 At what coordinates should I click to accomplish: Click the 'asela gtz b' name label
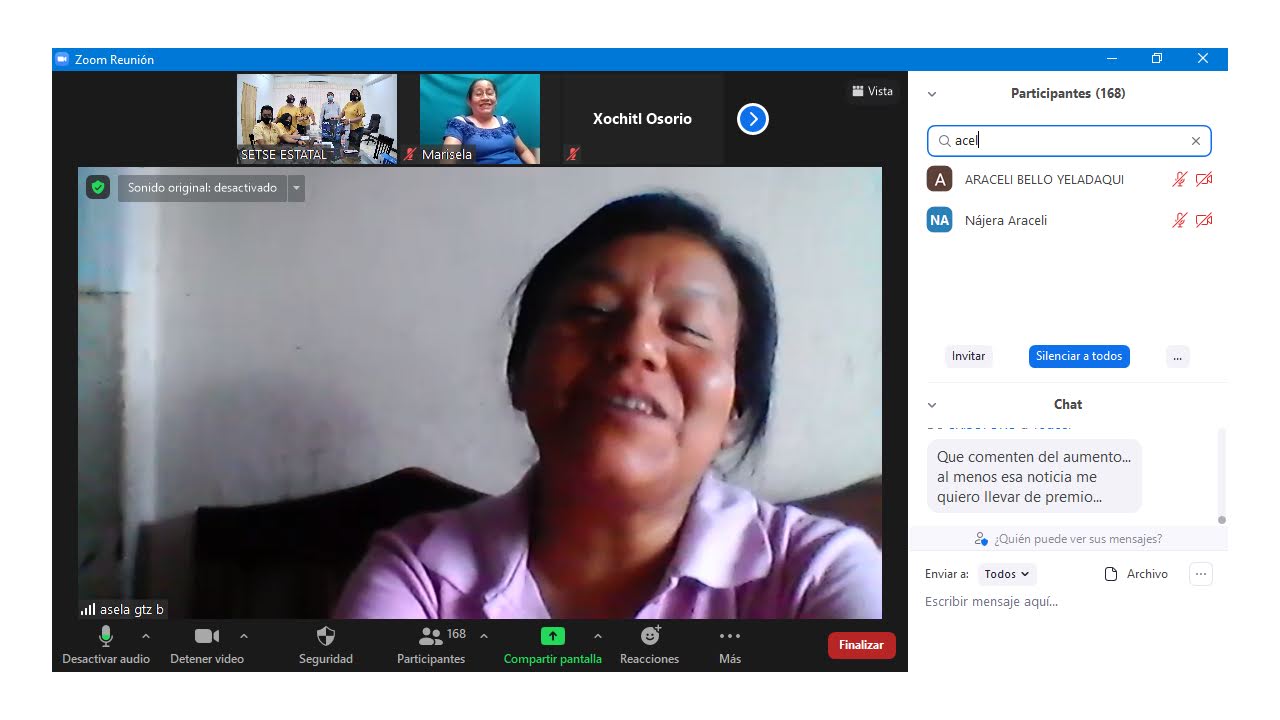[x=132, y=609]
